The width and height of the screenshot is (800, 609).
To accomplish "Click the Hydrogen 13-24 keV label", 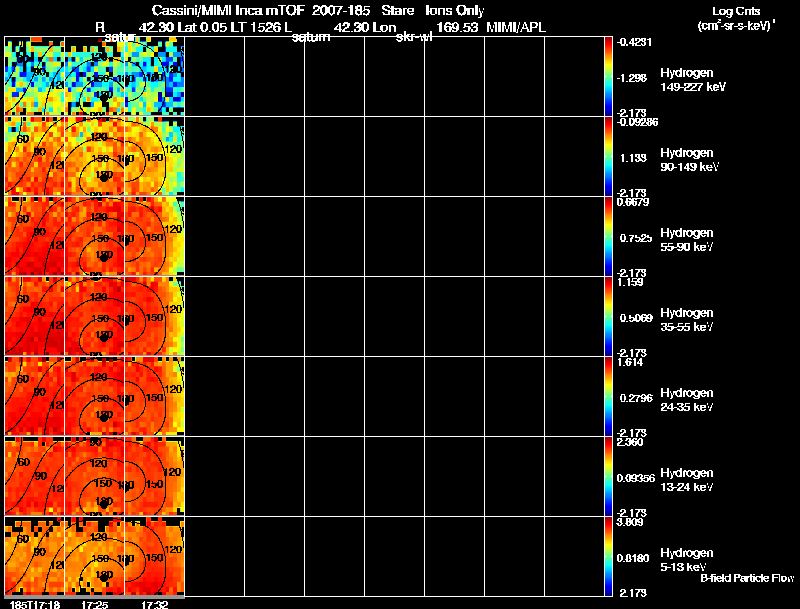I will [687, 480].
